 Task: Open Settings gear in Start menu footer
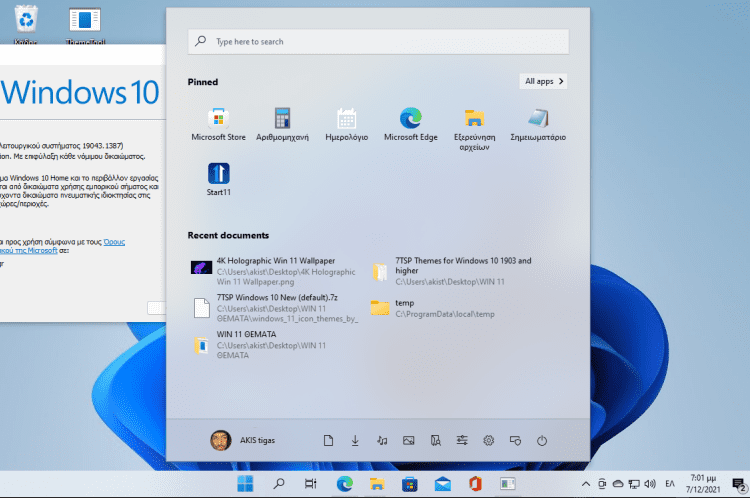488,441
